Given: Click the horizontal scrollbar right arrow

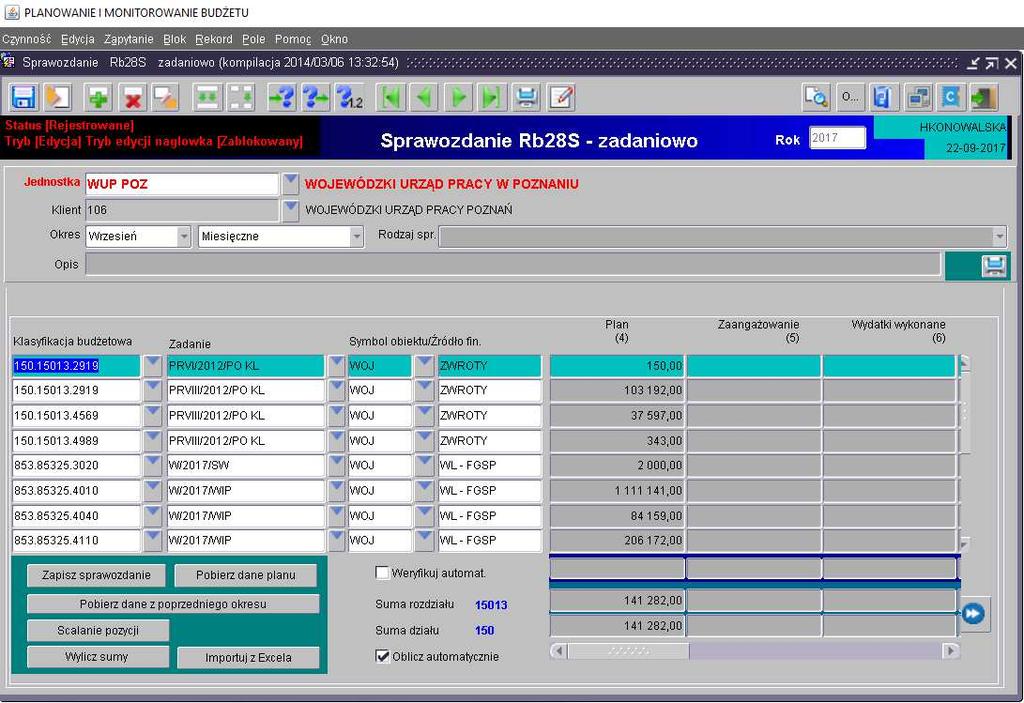Looking at the screenshot, I should click(x=950, y=651).
